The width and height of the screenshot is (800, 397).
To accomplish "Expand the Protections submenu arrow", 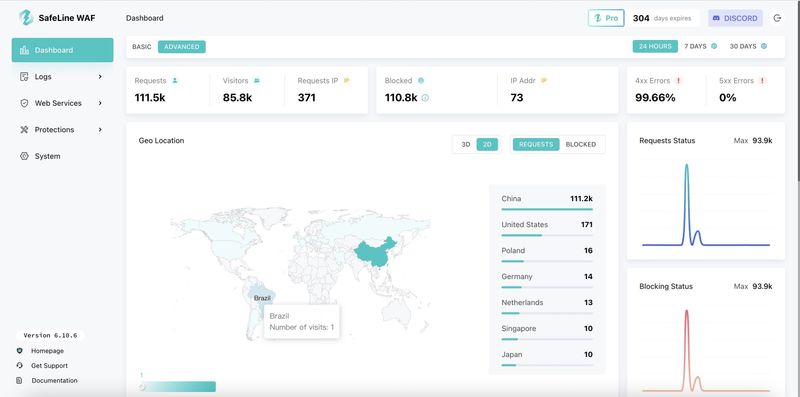I will pyautogui.click(x=100, y=130).
